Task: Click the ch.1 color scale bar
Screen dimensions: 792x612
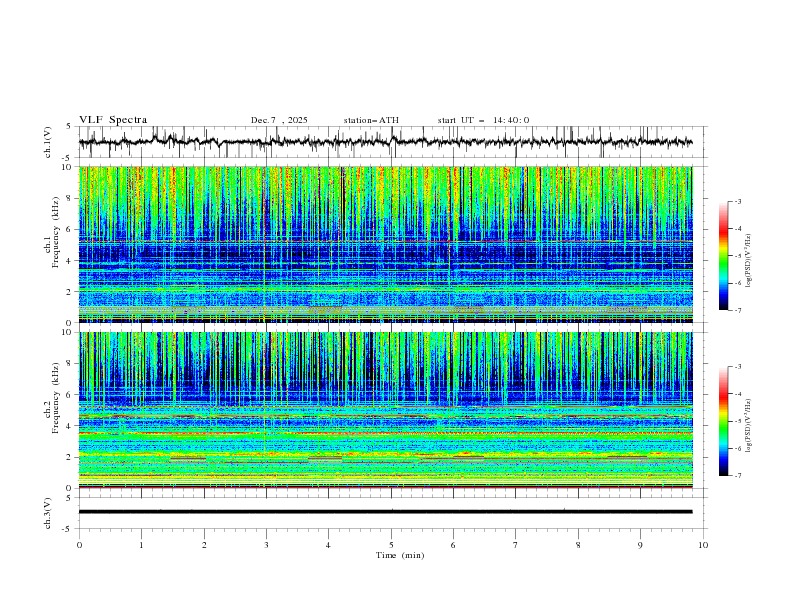Action: pyautogui.click(x=723, y=256)
